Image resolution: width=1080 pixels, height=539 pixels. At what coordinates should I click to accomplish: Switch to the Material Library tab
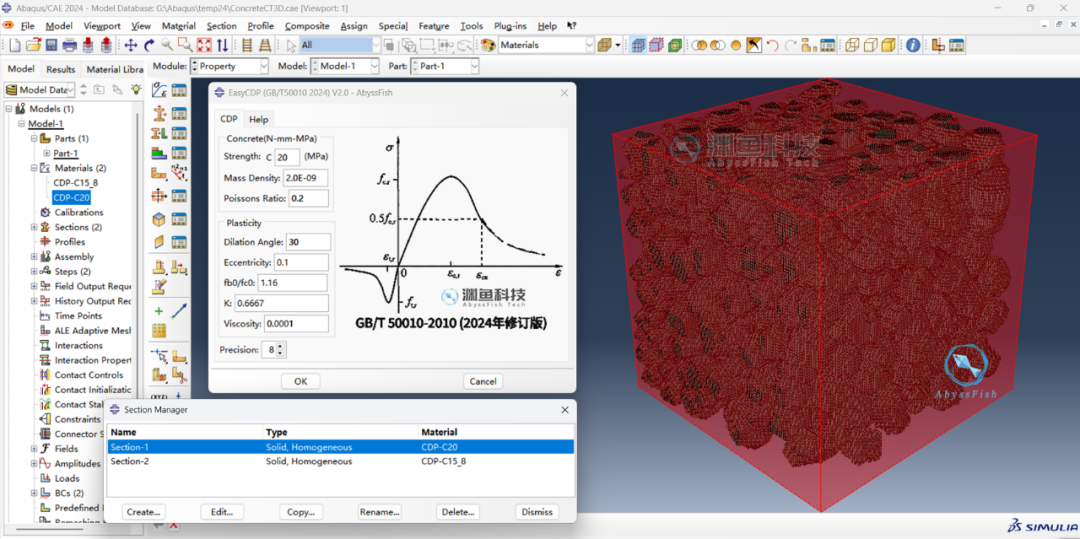tap(115, 70)
